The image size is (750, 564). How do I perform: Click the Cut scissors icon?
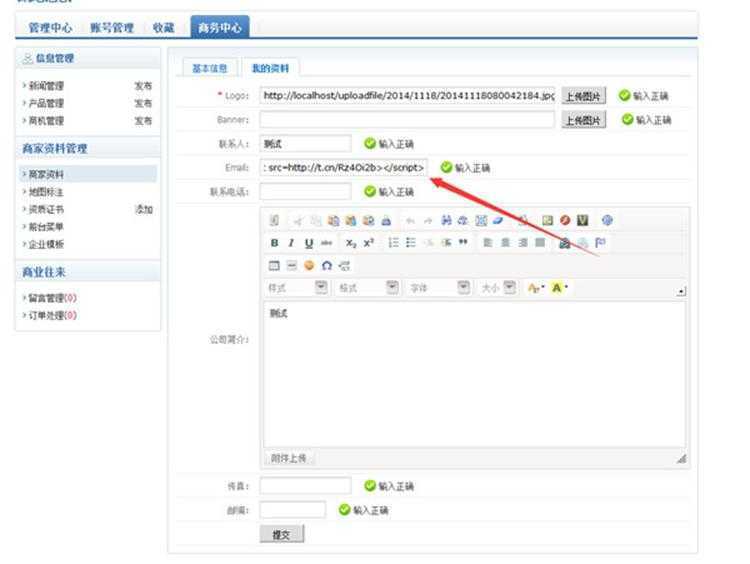pos(298,221)
